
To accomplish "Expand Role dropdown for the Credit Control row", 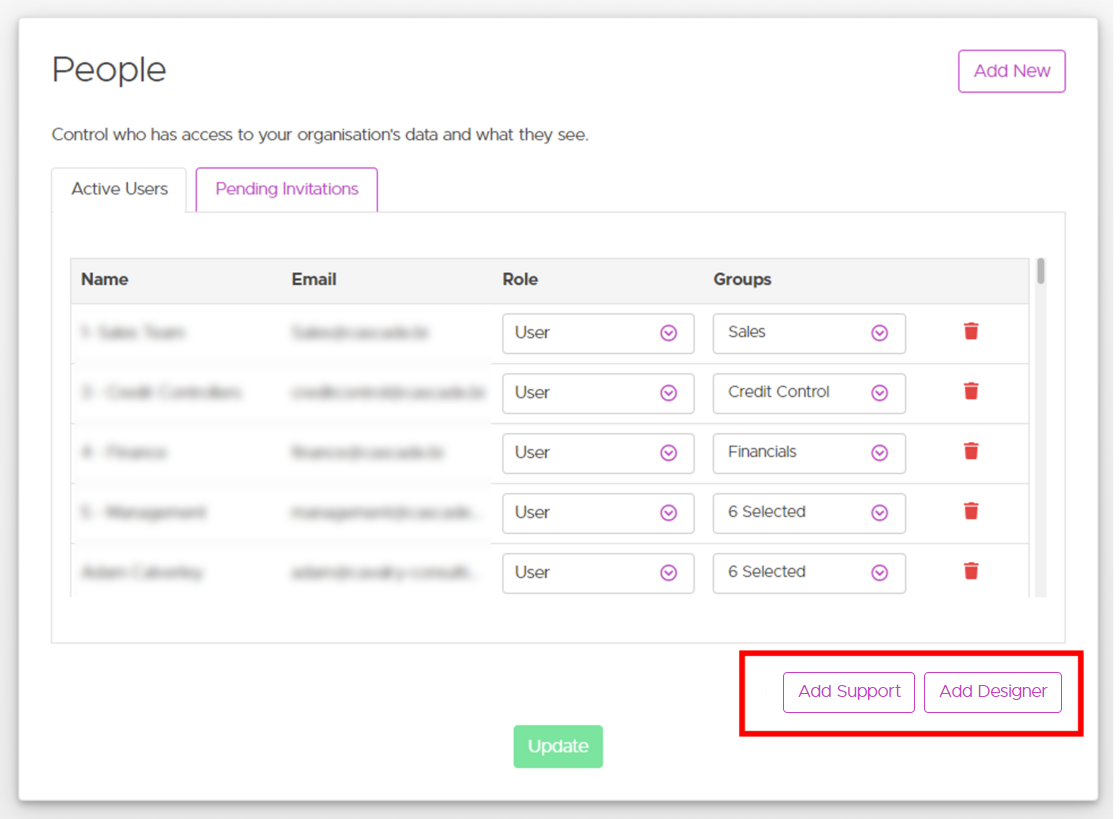I will click(x=598, y=393).
